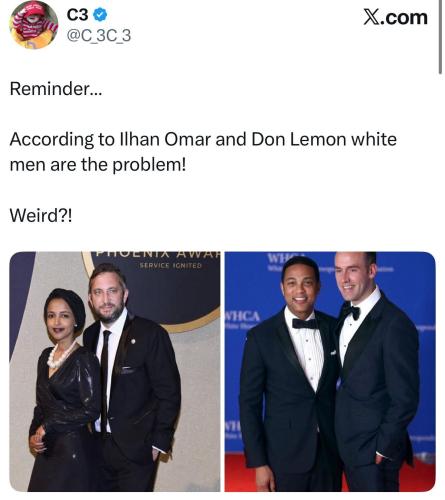Click the "Reminder..." line of the tweet

pos(56,89)
